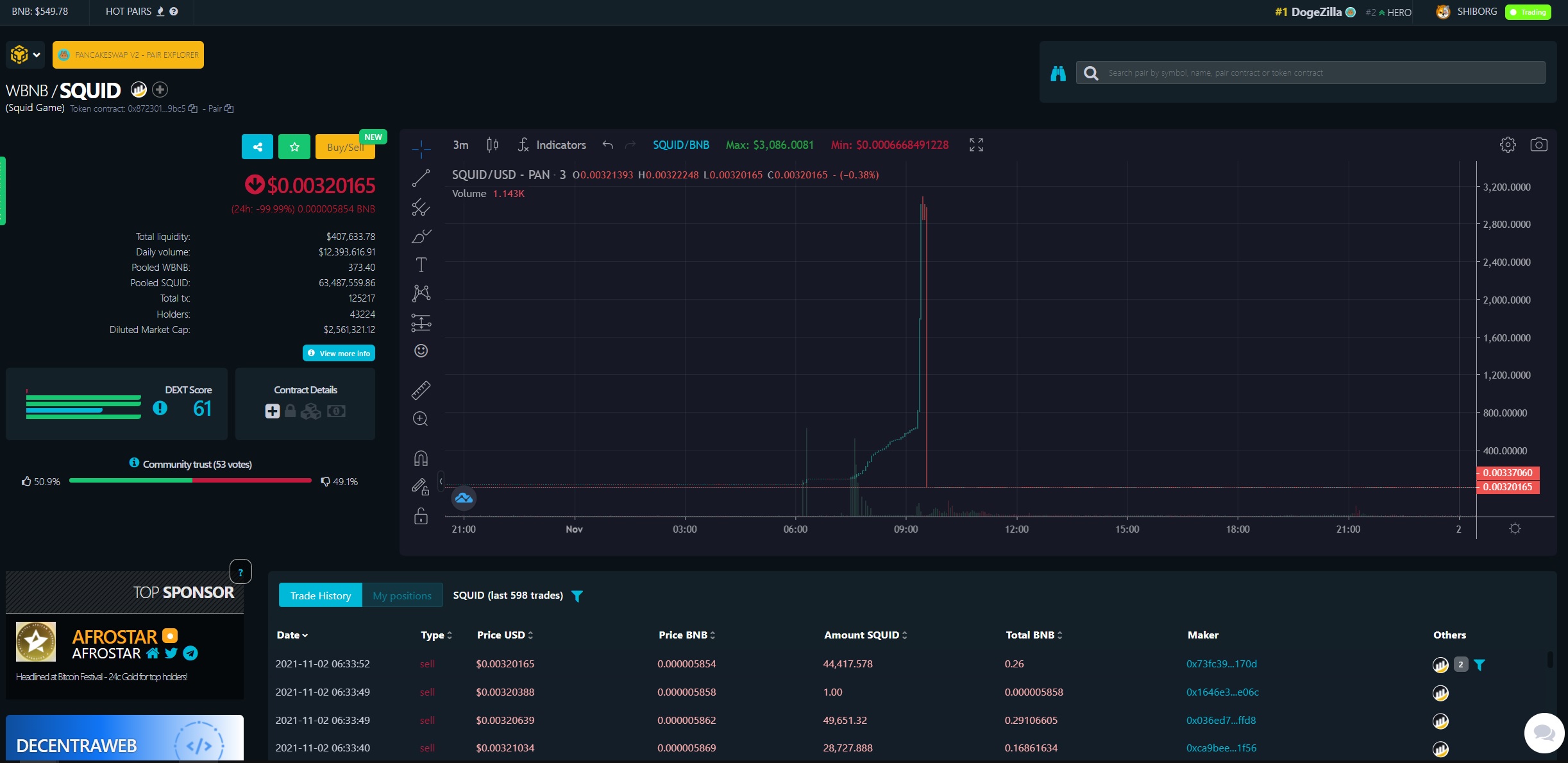Open the live chat bubble
This screenshot has height=763, width=1568.
point(1544,732)
